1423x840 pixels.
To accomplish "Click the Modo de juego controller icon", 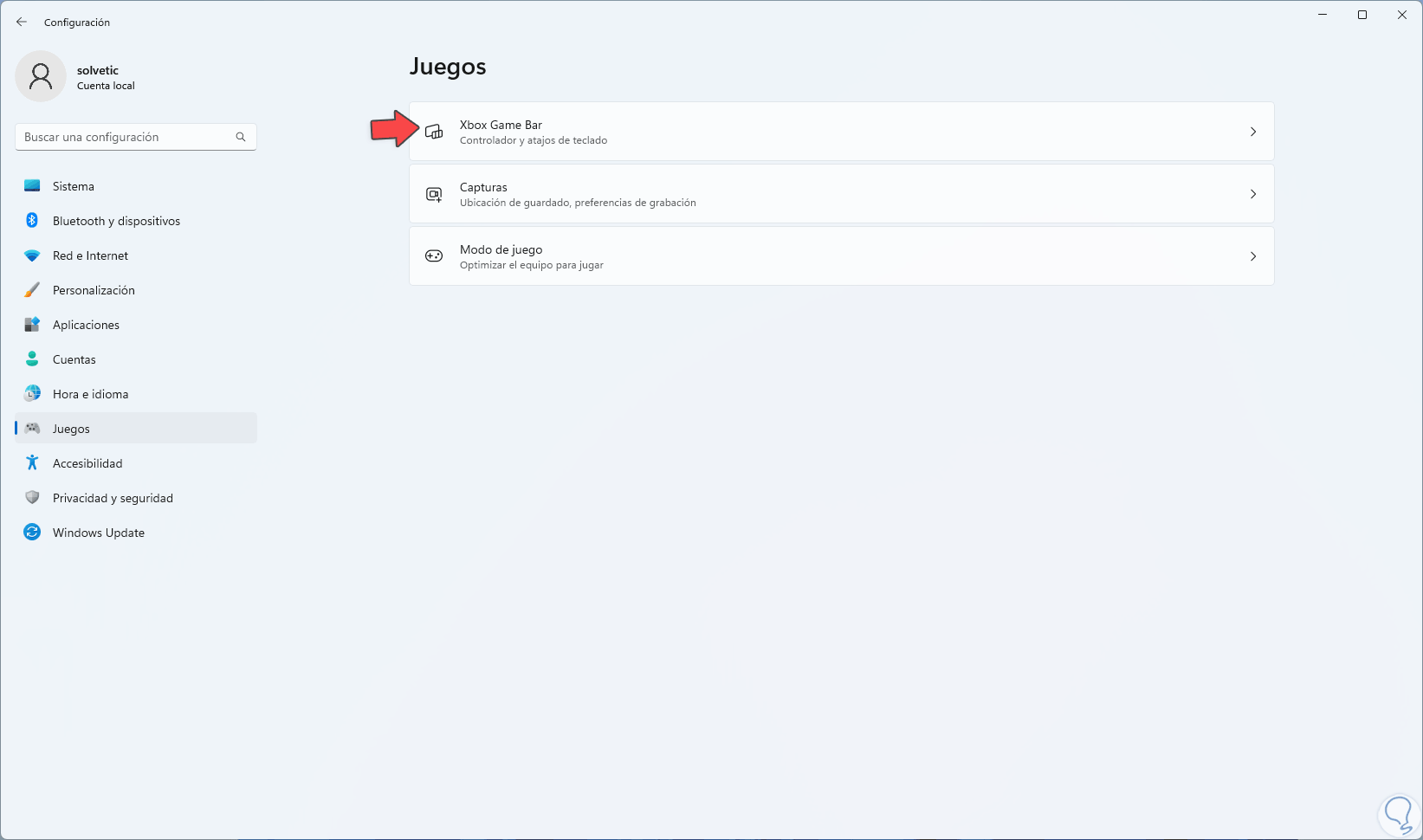I will [x=434, y=256].
